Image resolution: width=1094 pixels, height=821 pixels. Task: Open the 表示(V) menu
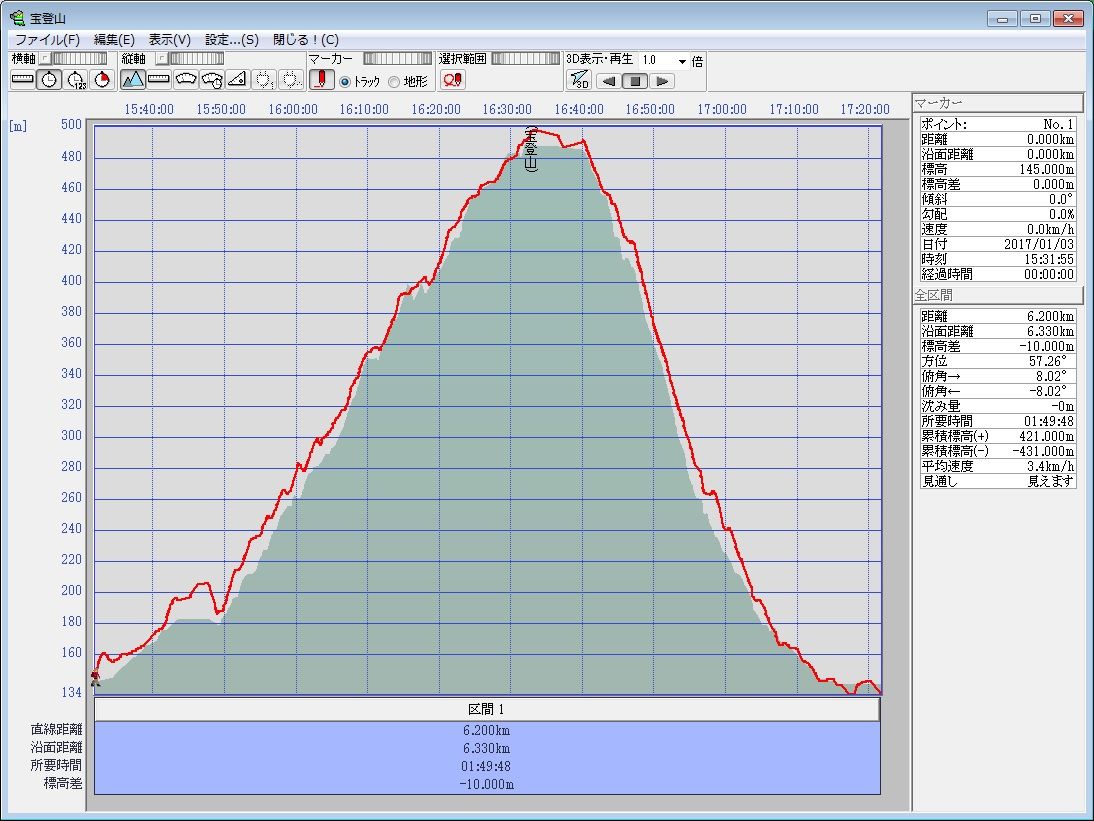(x=169, y=40)
